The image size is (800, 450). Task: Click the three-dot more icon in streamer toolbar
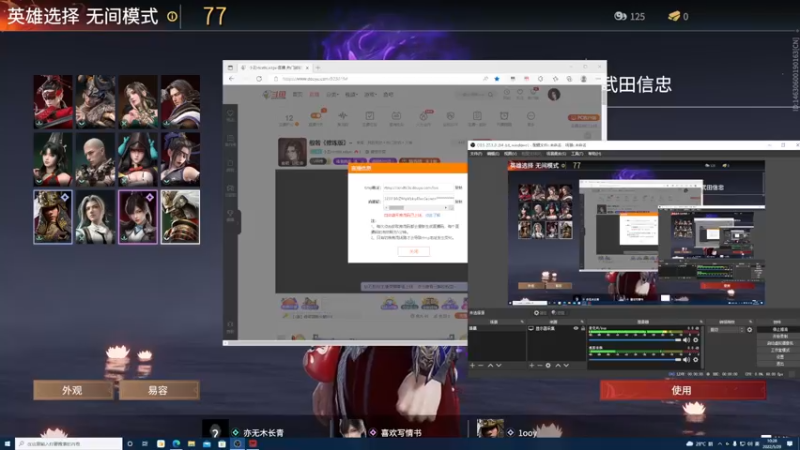(531, 116)
